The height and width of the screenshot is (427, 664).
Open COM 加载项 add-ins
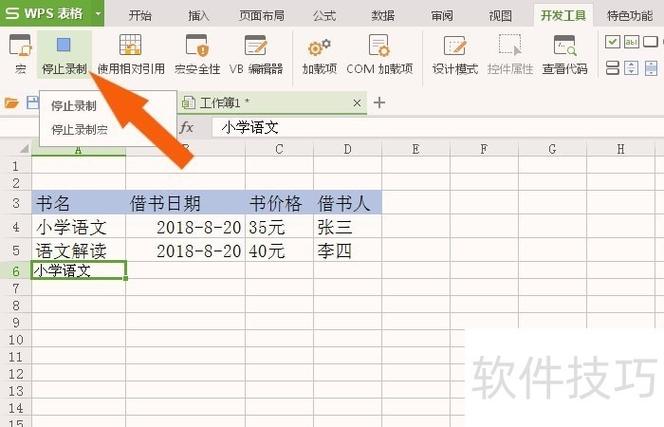379,54
